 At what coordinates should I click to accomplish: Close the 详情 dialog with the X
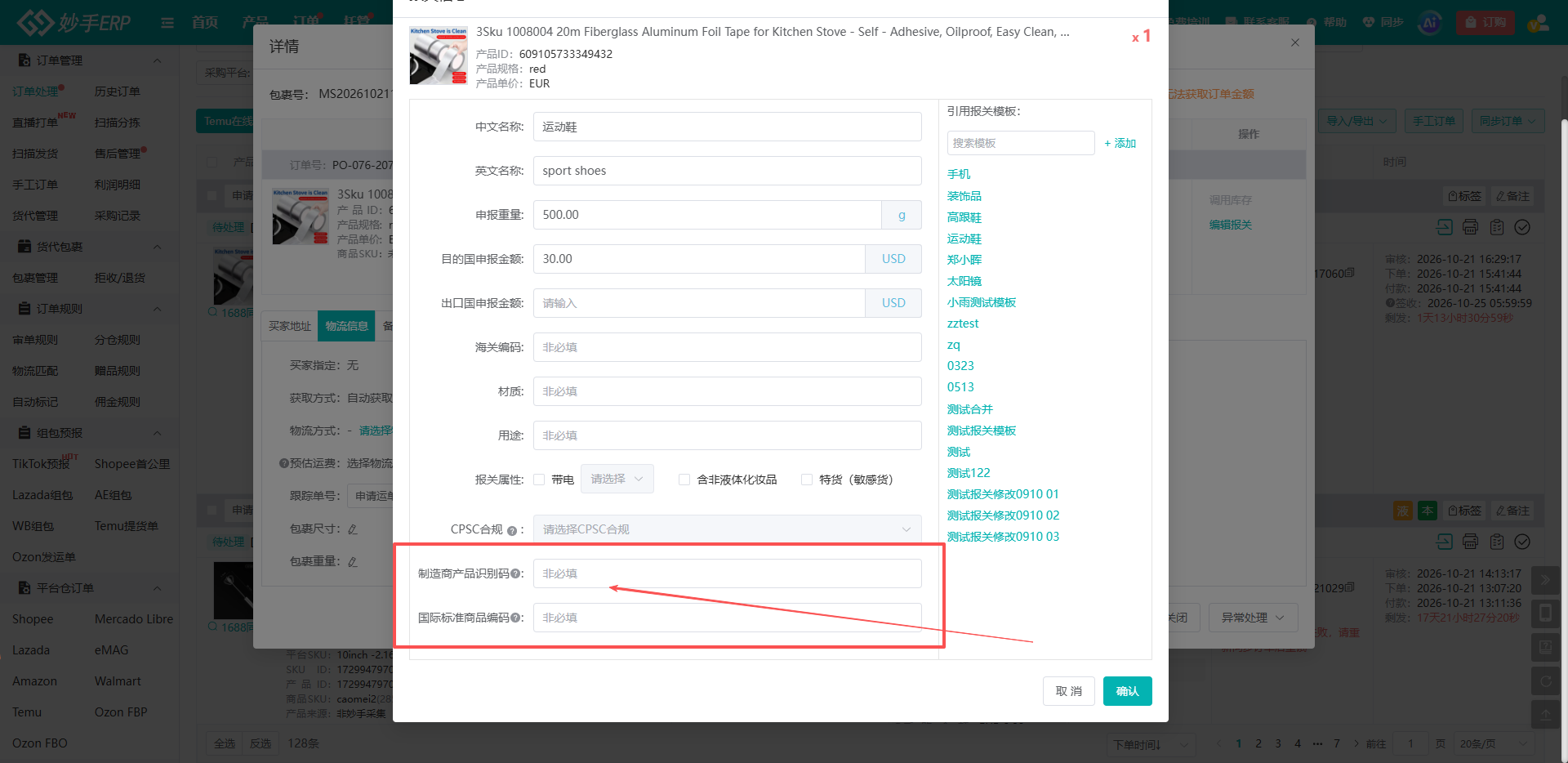[x=1295, y=42]
